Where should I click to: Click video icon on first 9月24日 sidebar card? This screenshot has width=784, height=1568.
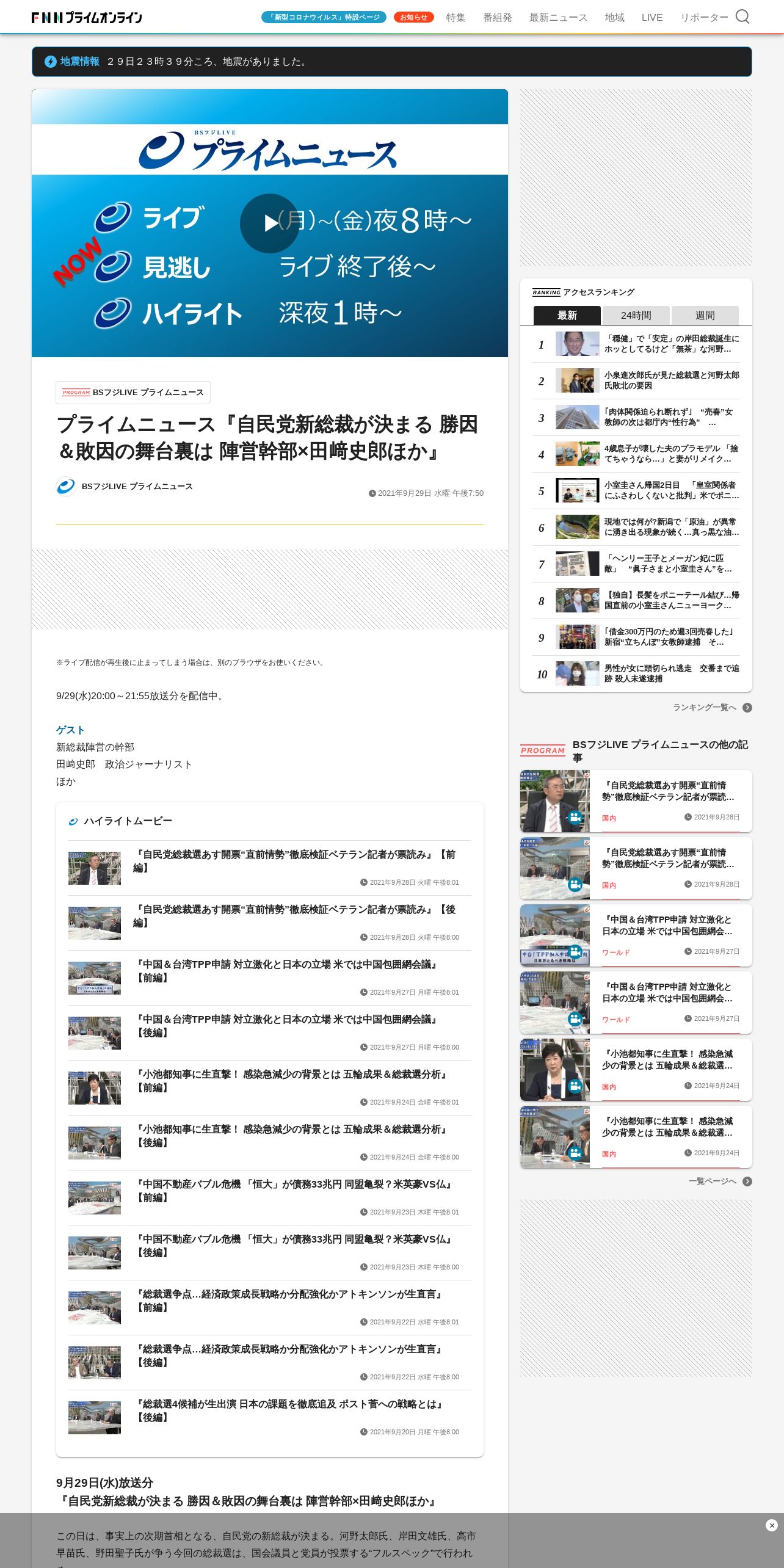(575, 1086)
